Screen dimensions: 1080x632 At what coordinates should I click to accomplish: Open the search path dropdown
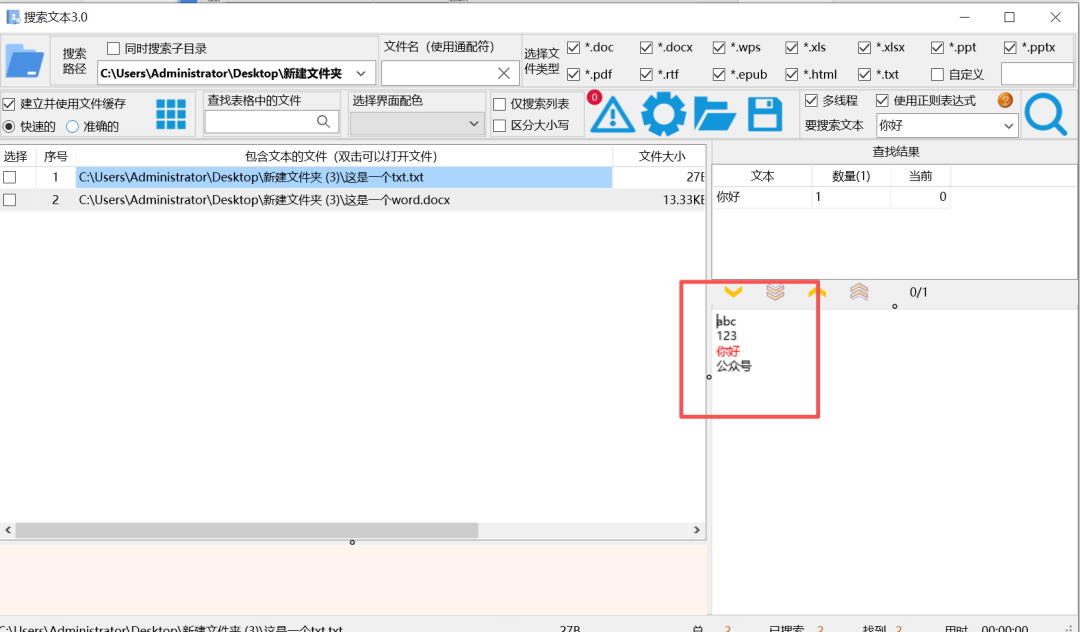coord(361,72)
